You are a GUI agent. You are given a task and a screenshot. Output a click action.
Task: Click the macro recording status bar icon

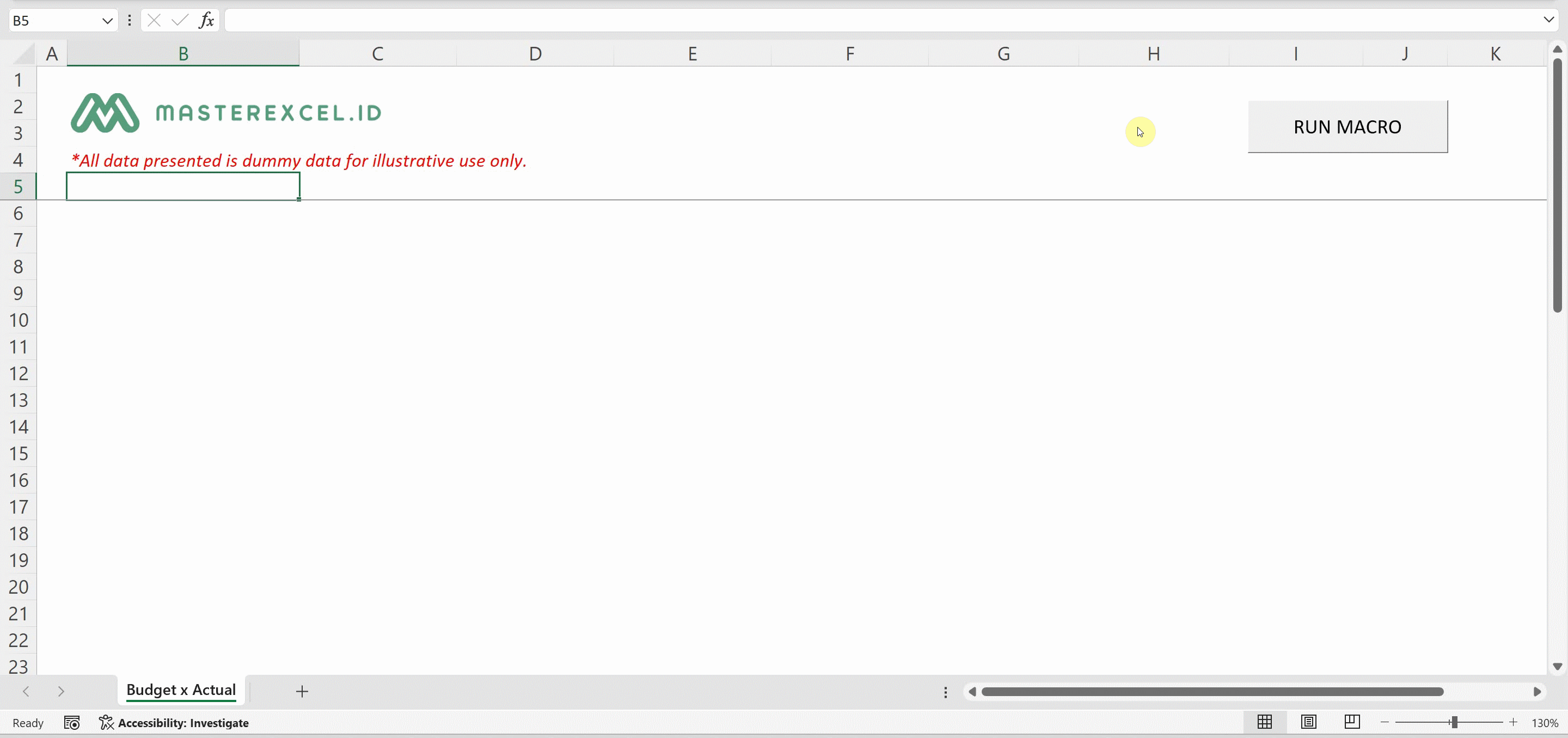tap(72, 723)
